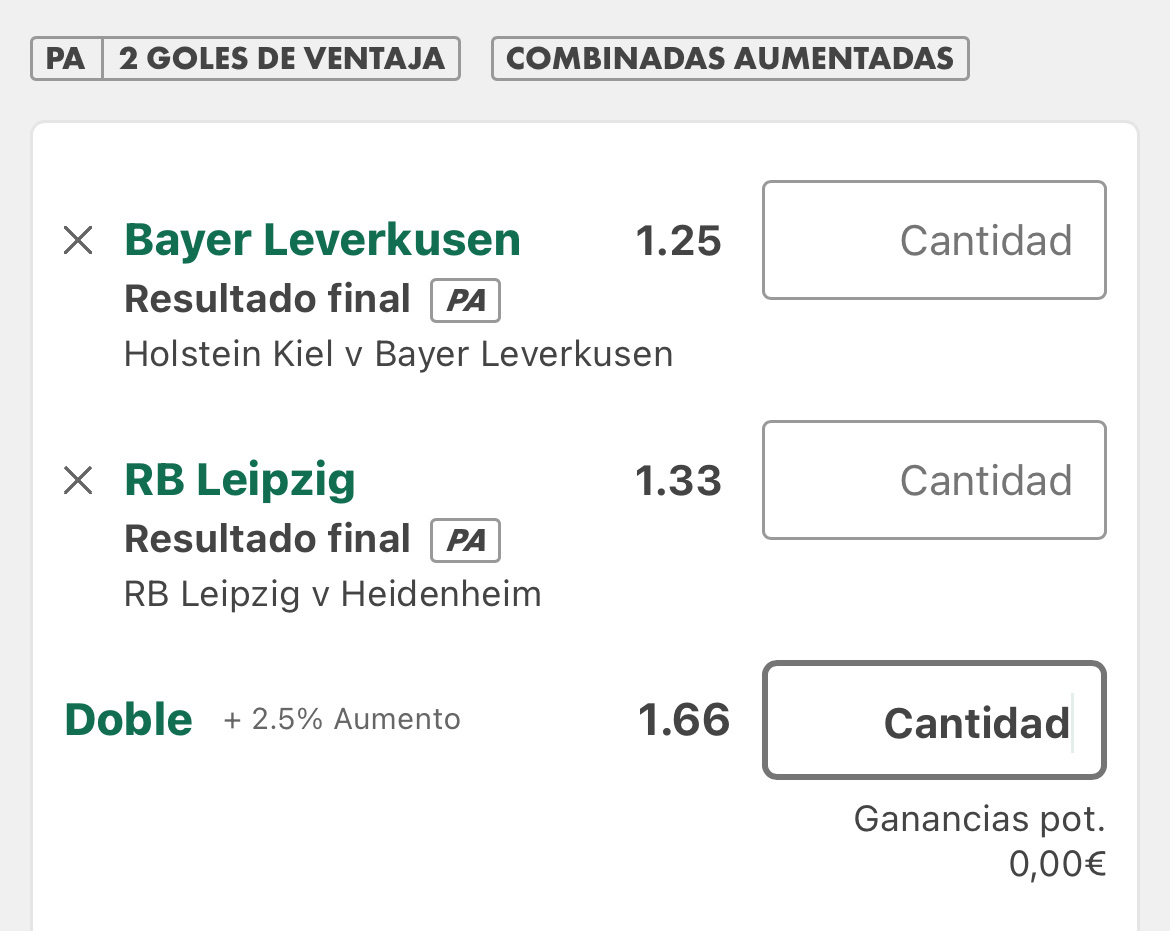
Task: Click the PA badge under Bayer Leverkusen
Action: point(466,300)
